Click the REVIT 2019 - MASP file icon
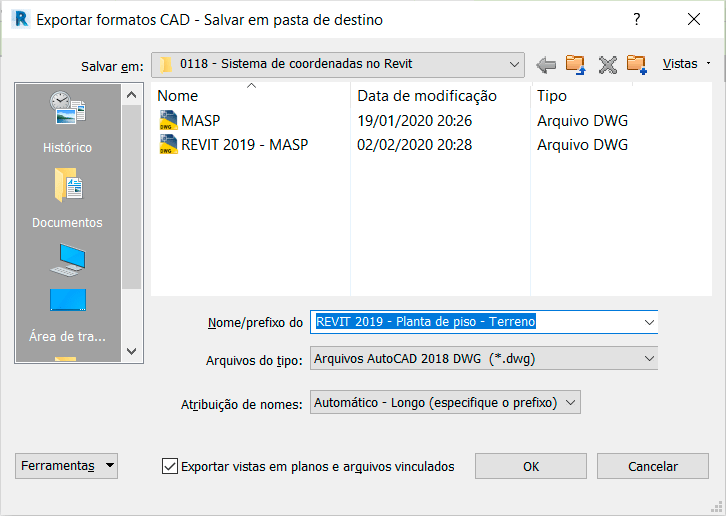This screenshot has width=726, height=516. (168, 145)
